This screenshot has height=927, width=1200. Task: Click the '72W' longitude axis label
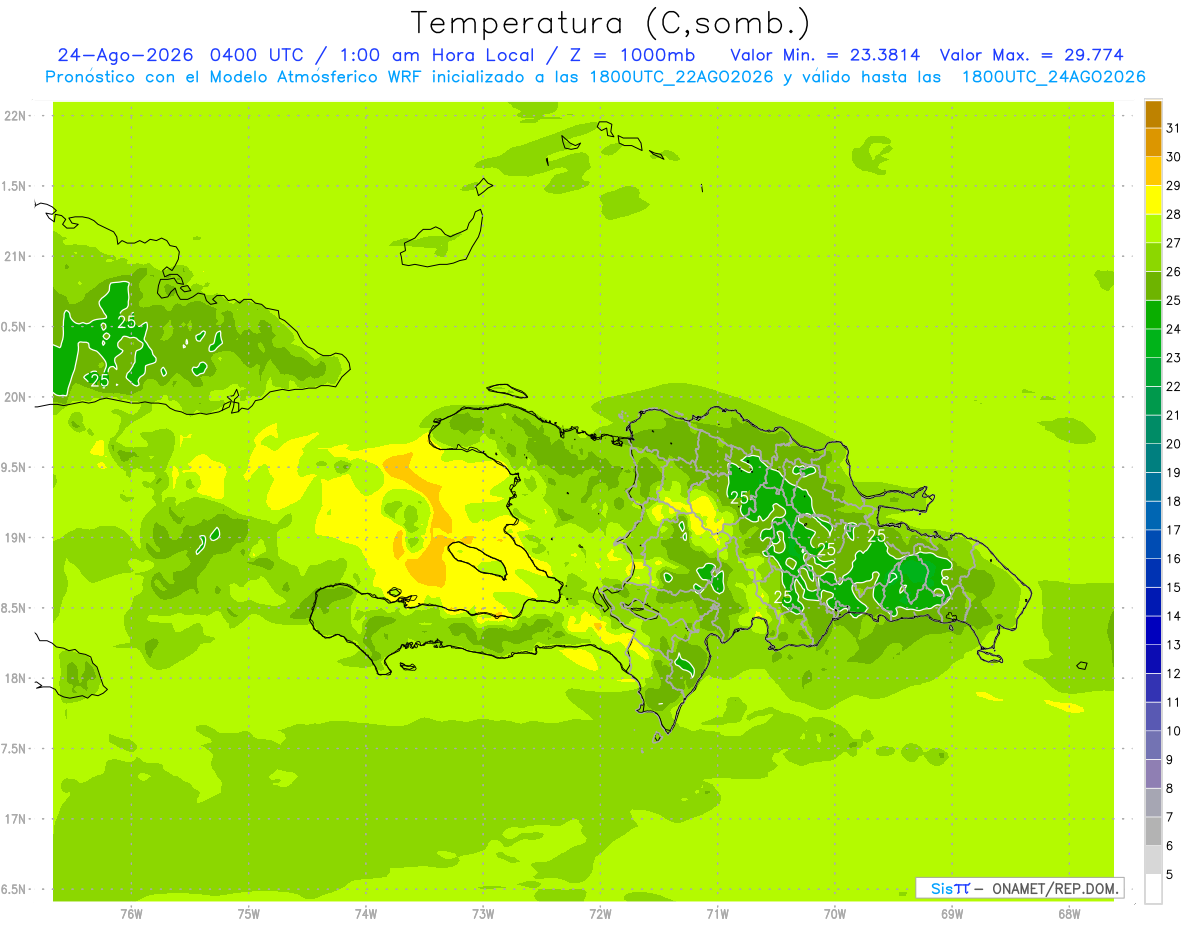pos(600,914)
